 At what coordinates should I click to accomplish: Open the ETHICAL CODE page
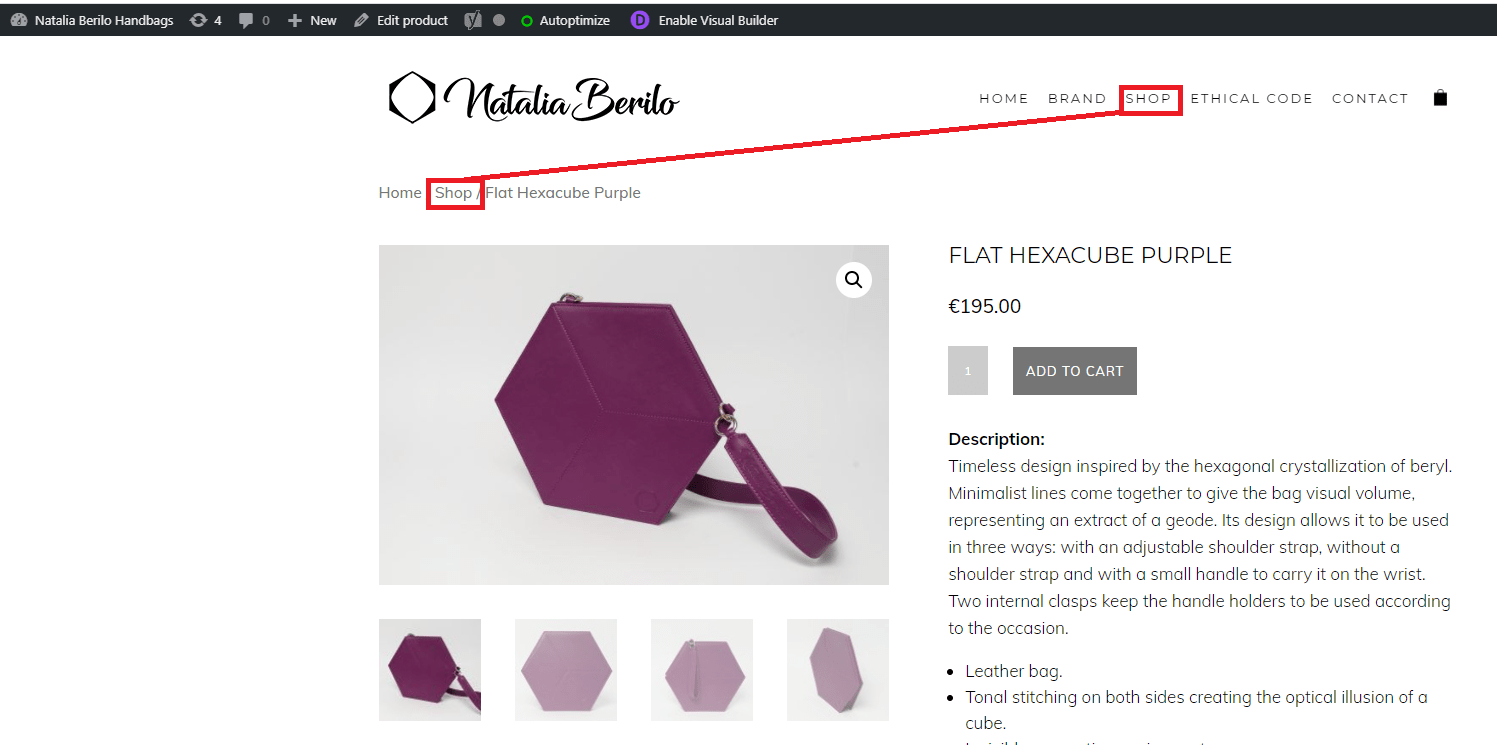coord(1251,98)
